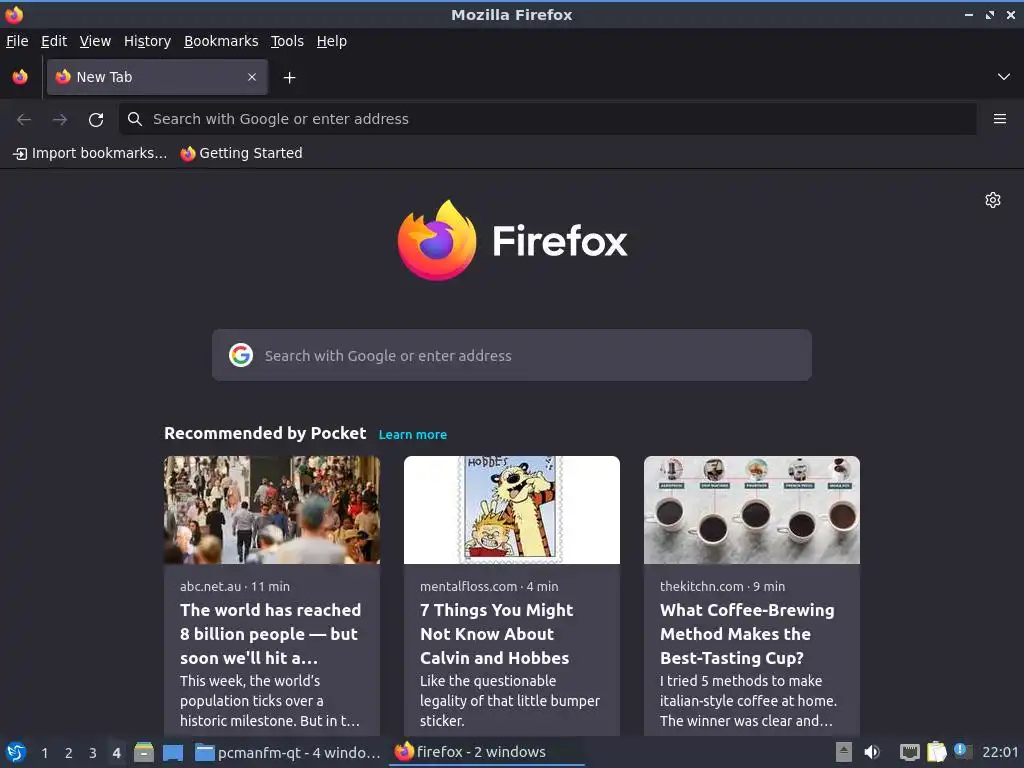Open 'The world has reached 8 billion people' headline
Screen dimensions: 1024x768
270,634
